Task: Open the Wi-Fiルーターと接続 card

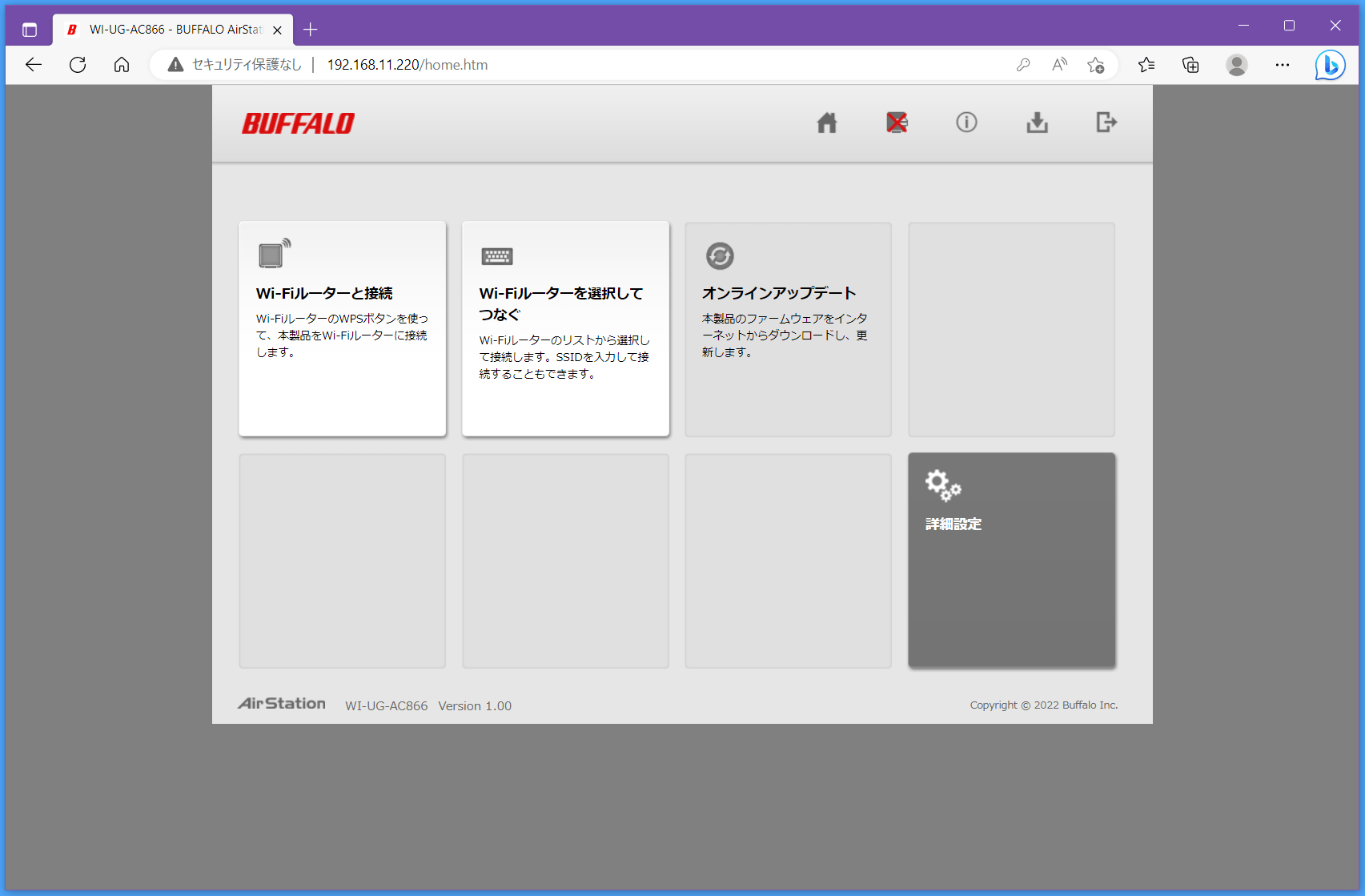Action: coord(343,329)
